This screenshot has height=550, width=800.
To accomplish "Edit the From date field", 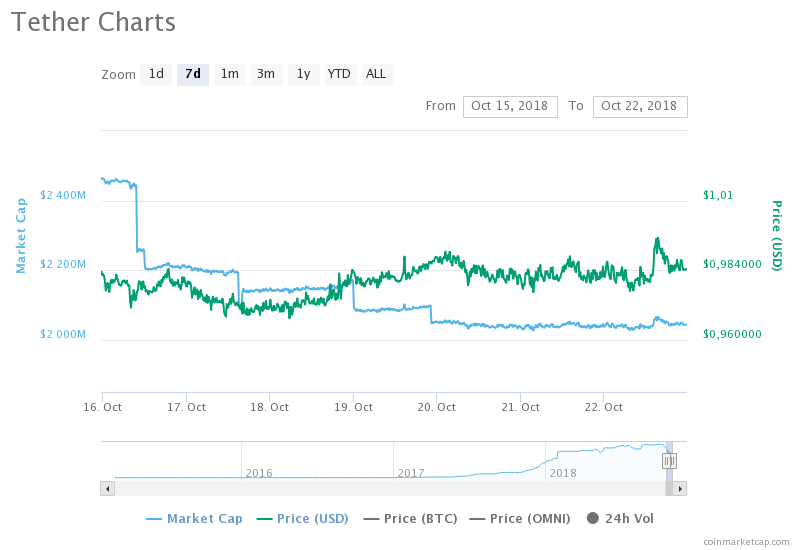I will click(x=510, y=107).
